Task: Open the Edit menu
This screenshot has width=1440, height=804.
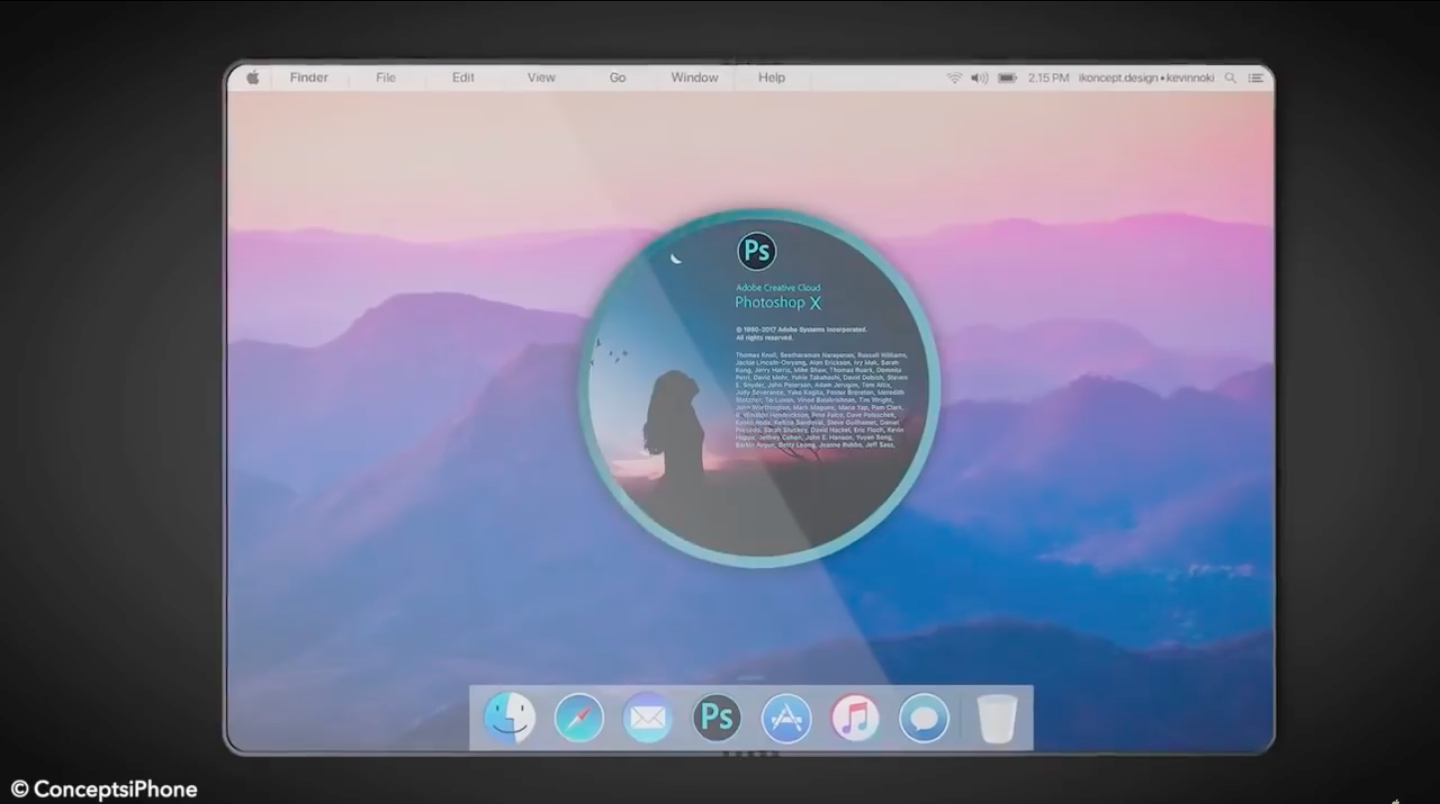Action: [463, 77]
